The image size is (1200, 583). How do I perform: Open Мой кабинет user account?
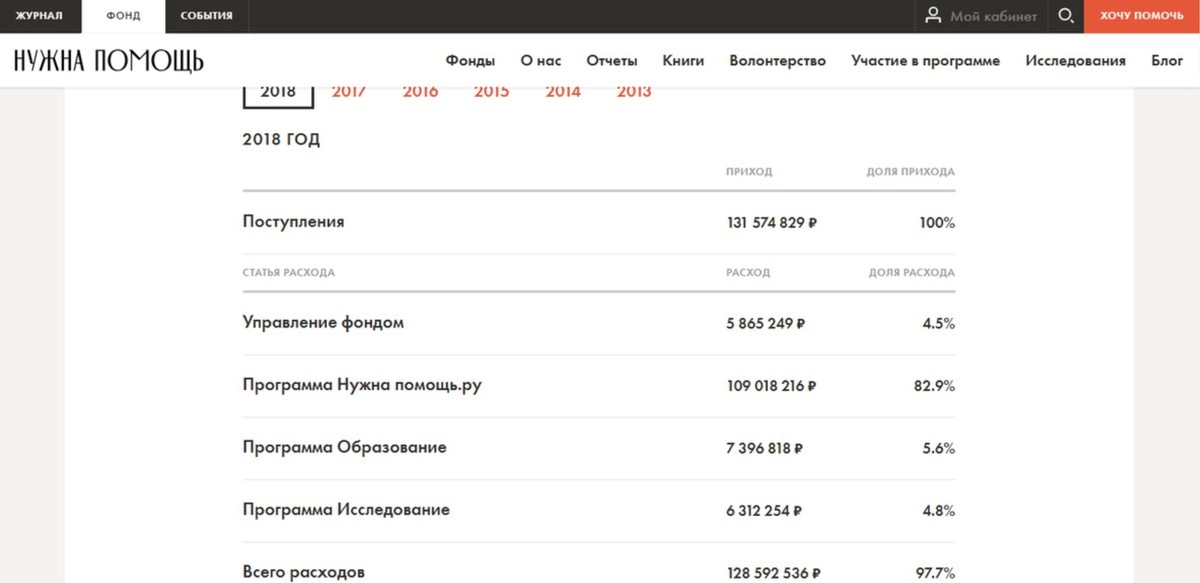pyautogui.click(x=981, y=16)
